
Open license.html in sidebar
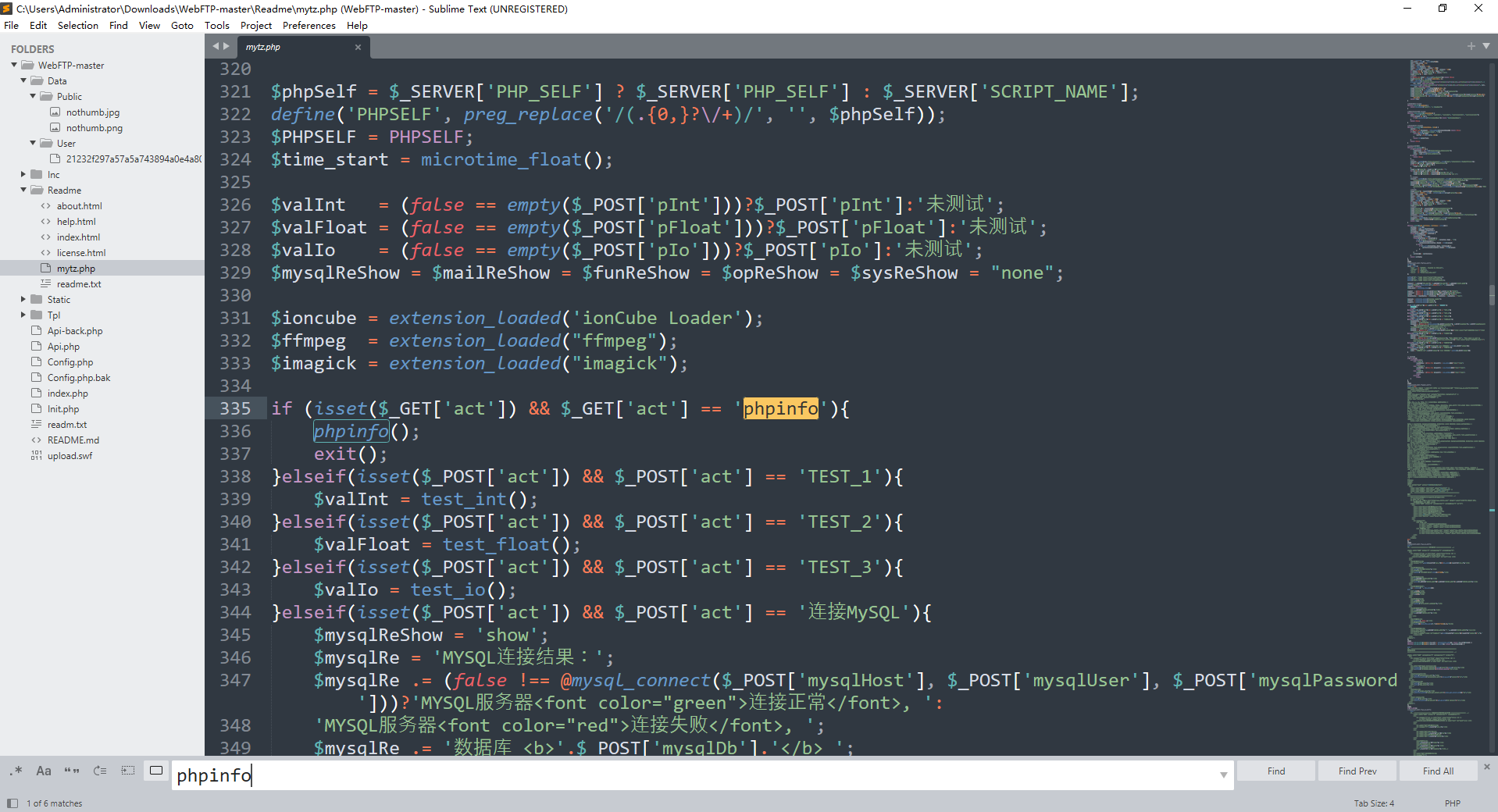click(x=80, y=253)
